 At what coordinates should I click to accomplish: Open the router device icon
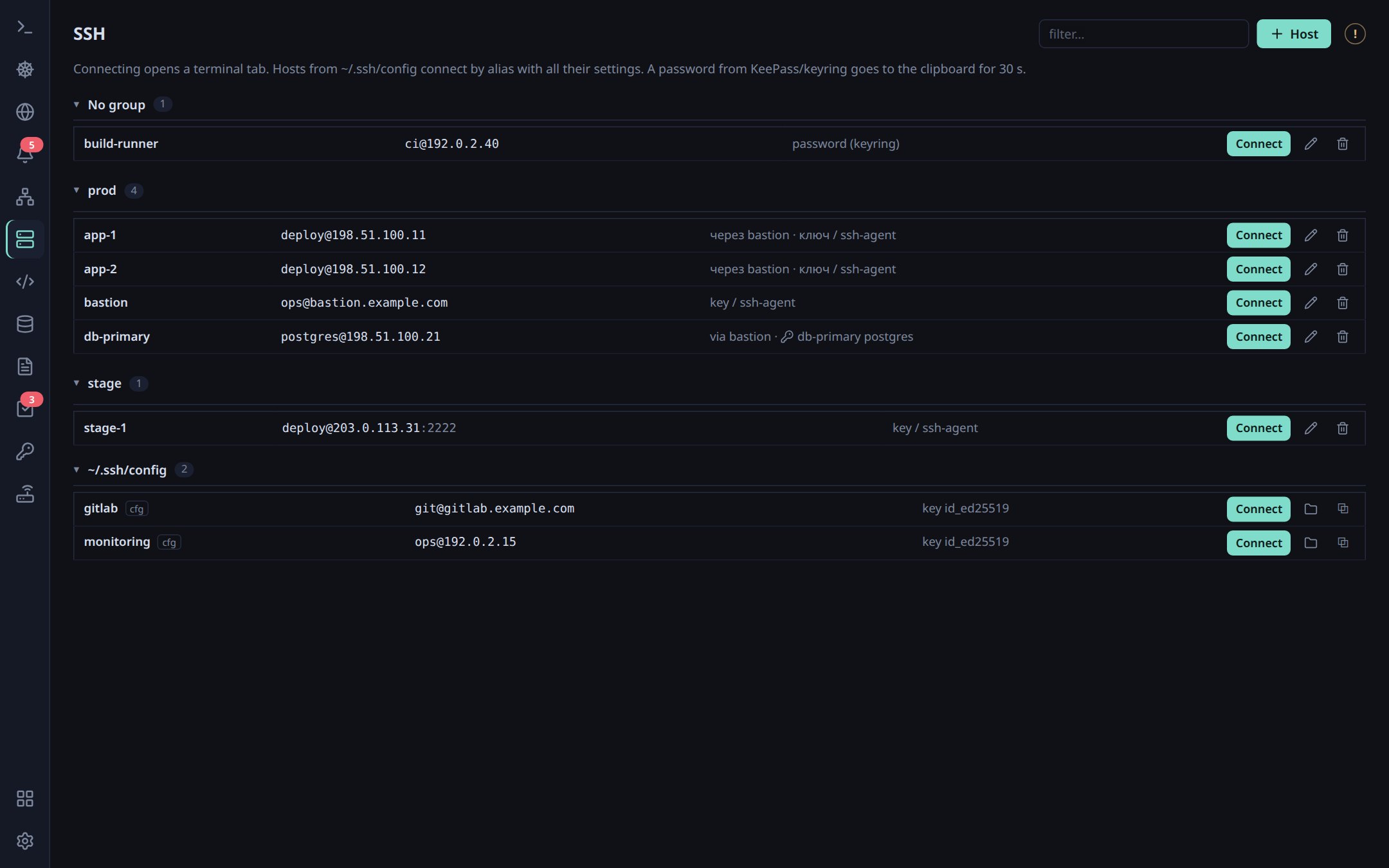tap(25, 494)
